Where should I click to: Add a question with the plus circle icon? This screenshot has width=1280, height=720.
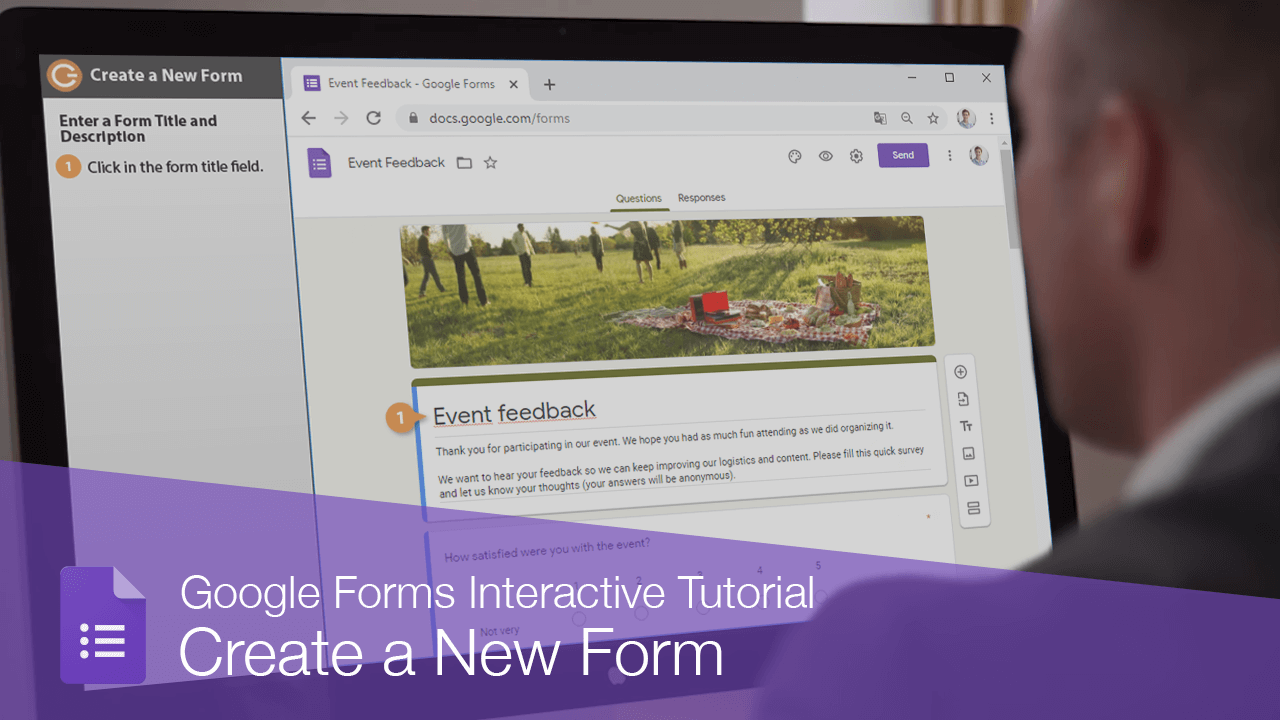961,372
